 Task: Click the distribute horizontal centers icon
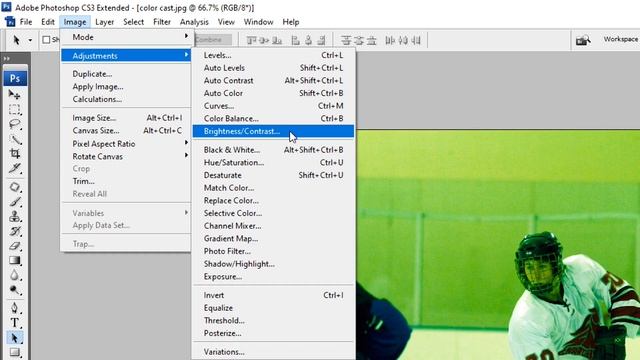coord(403,40)
